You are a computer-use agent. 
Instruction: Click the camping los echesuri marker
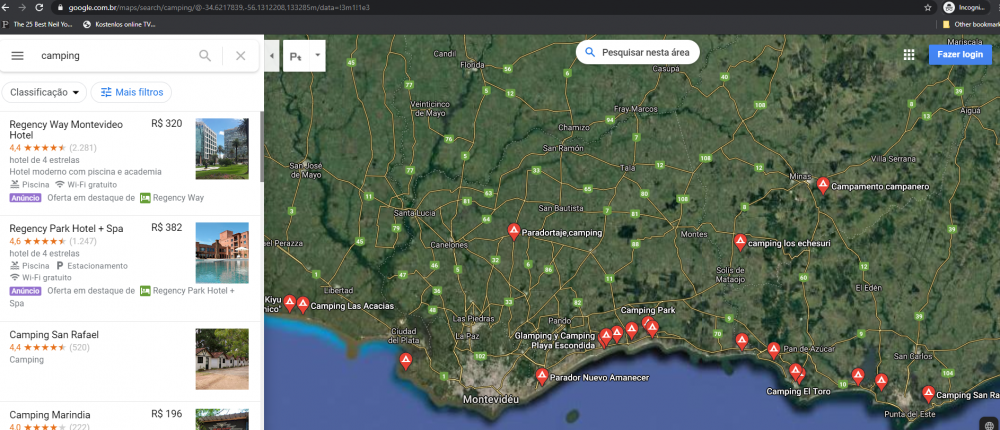coord(739,241)
